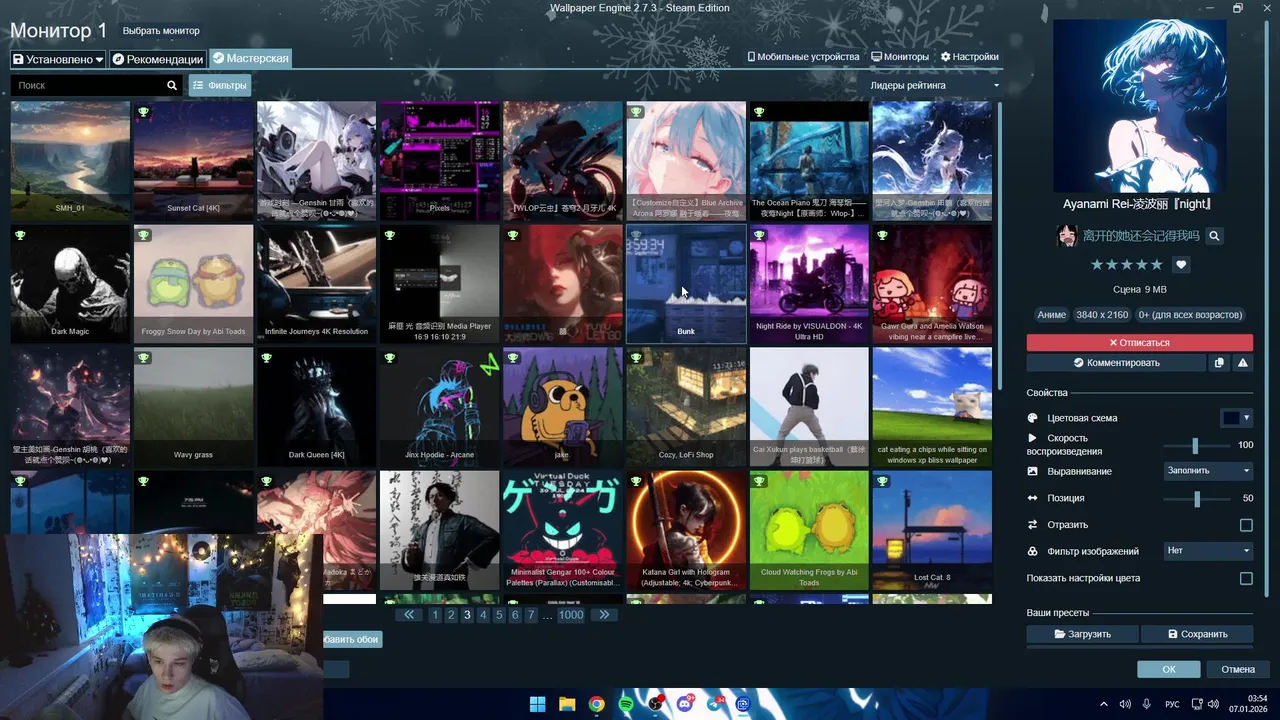Open the Фильтры panel
The width and height of the screenshot is (1280, 720).
220,86
